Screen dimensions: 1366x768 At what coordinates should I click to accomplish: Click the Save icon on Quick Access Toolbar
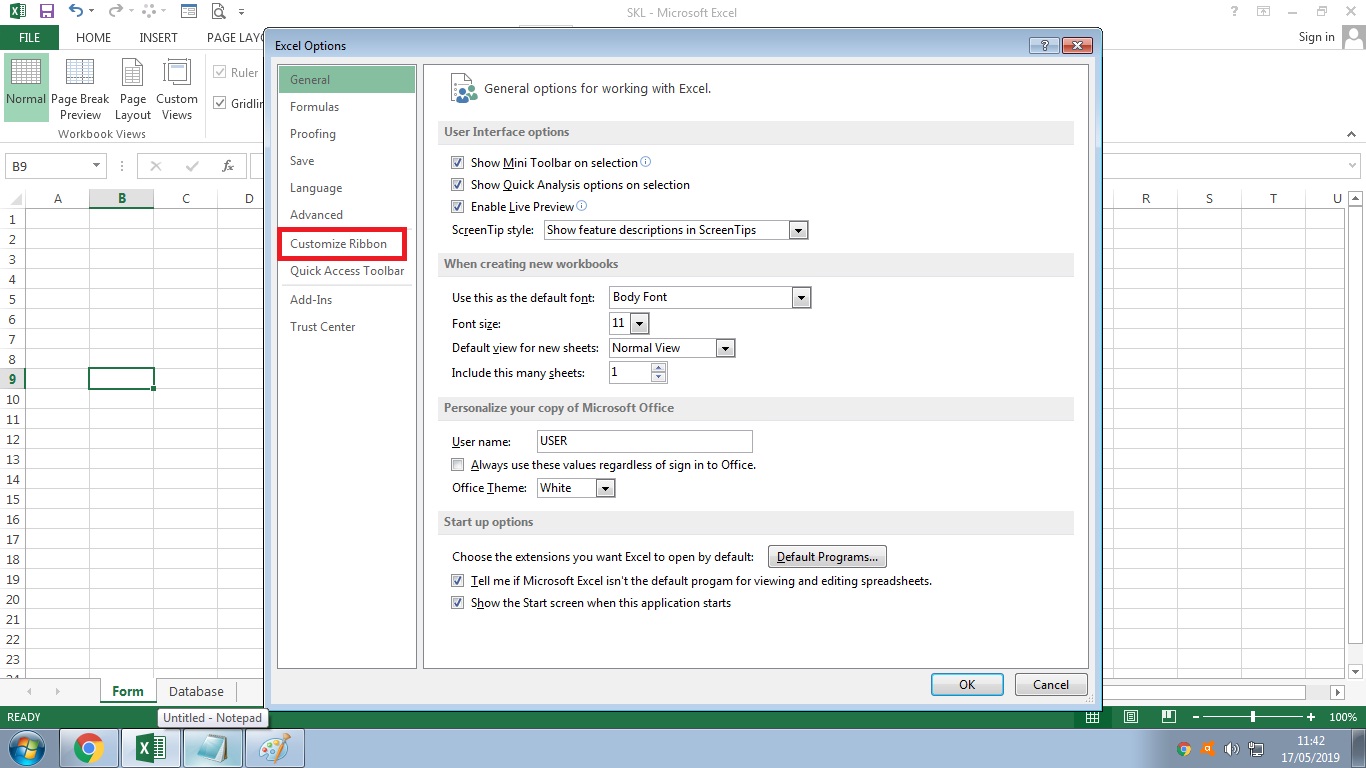click(x=47, y=11)
